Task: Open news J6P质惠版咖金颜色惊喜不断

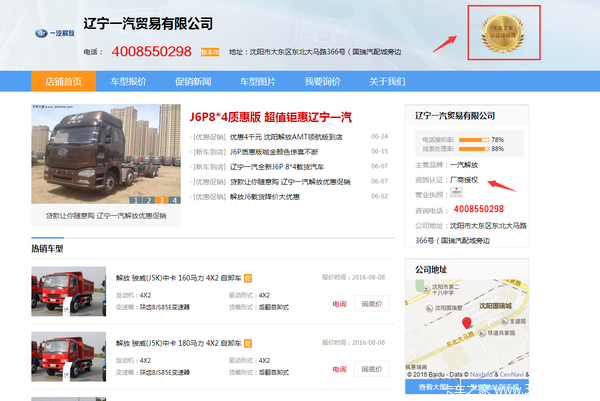Action: 274,152
